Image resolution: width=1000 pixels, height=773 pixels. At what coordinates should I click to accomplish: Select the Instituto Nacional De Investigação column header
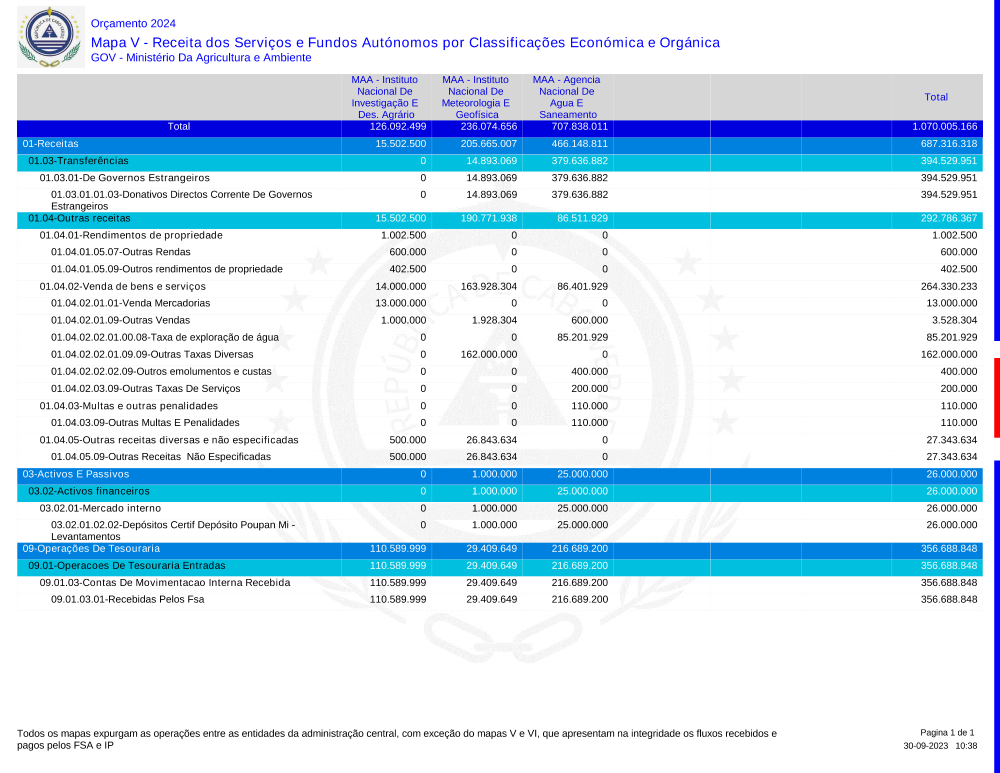point(385,97)
